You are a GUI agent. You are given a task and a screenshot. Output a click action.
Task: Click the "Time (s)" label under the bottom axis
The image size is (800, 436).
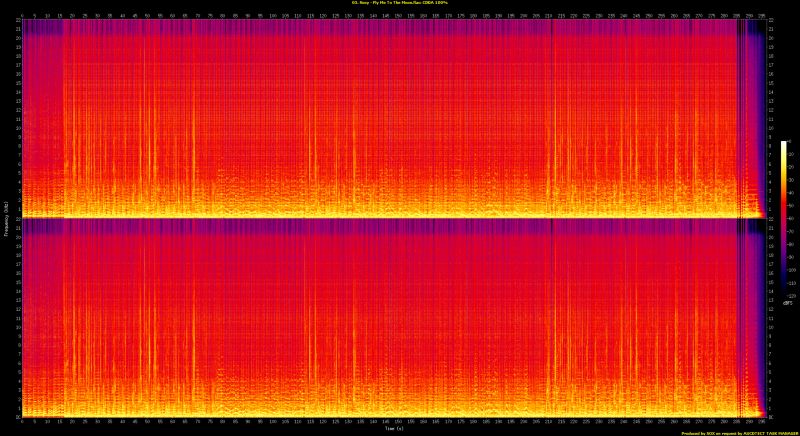[x=396, y=428]
